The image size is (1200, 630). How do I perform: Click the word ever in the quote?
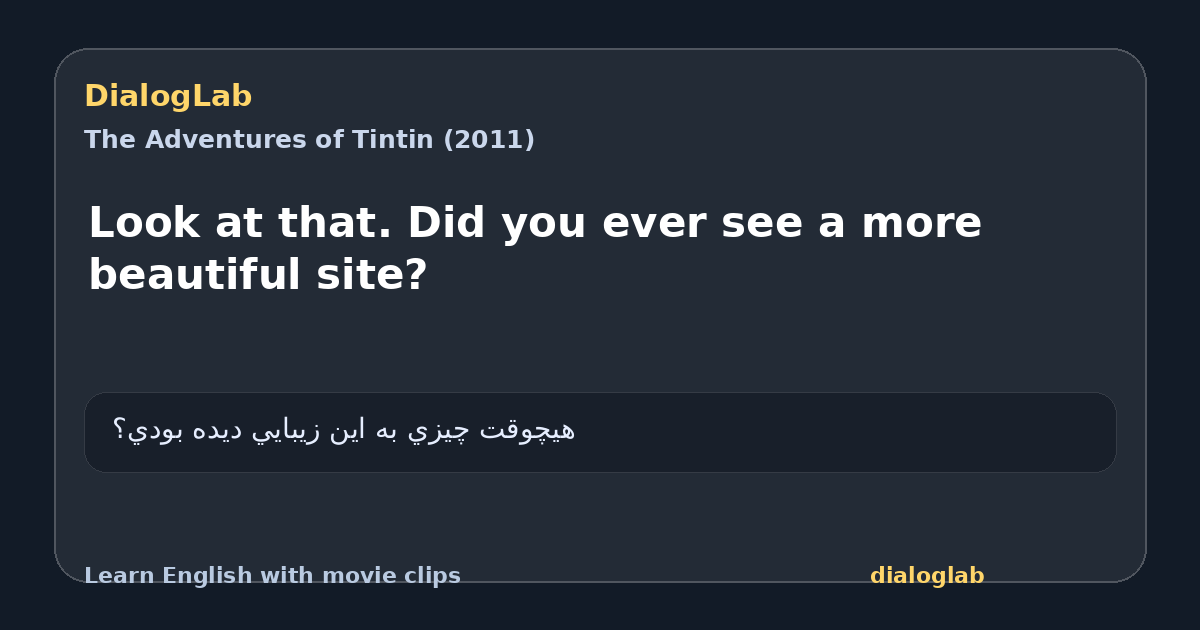point(655,223)
